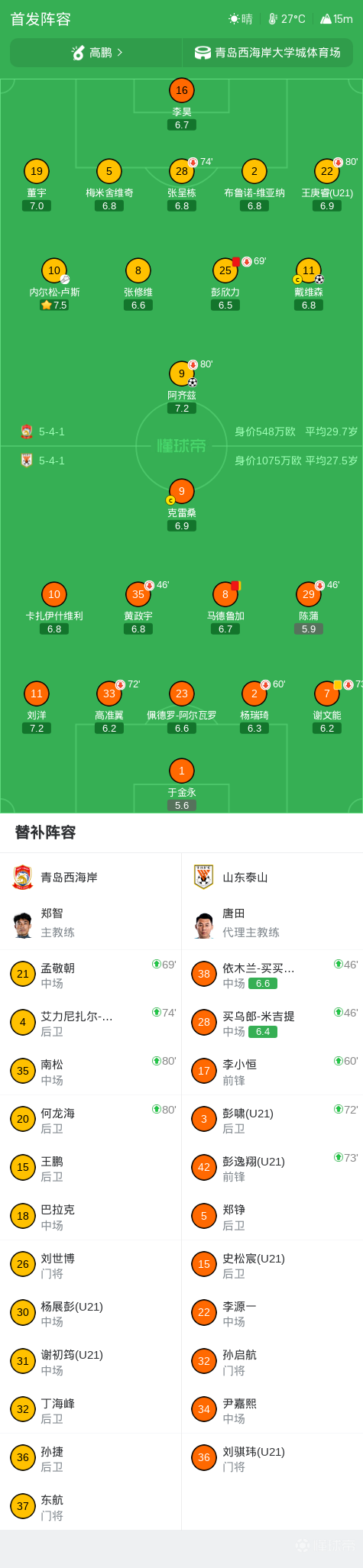Tap the temperature thermometer icon
363x1568 pixels.
tap(273, 19)
